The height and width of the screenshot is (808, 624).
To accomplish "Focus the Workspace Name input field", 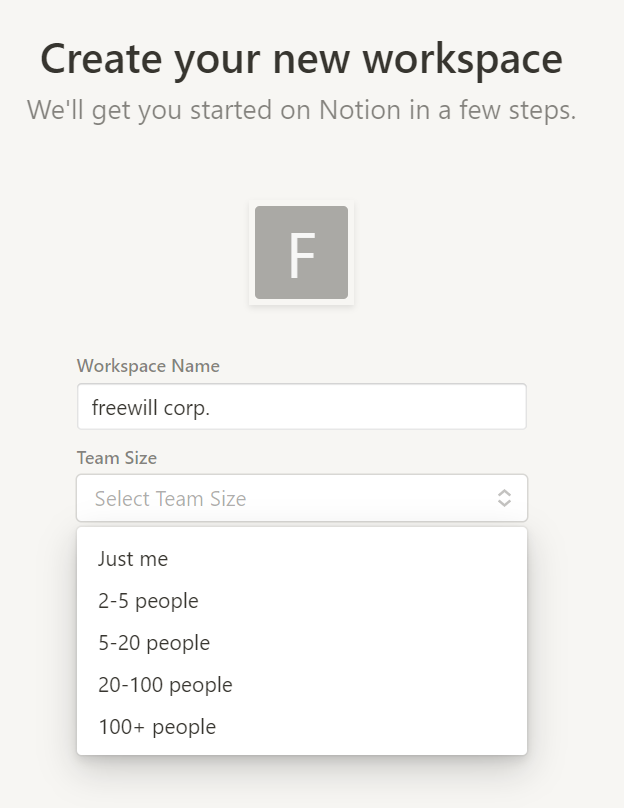I will click(x=301, y=407).
